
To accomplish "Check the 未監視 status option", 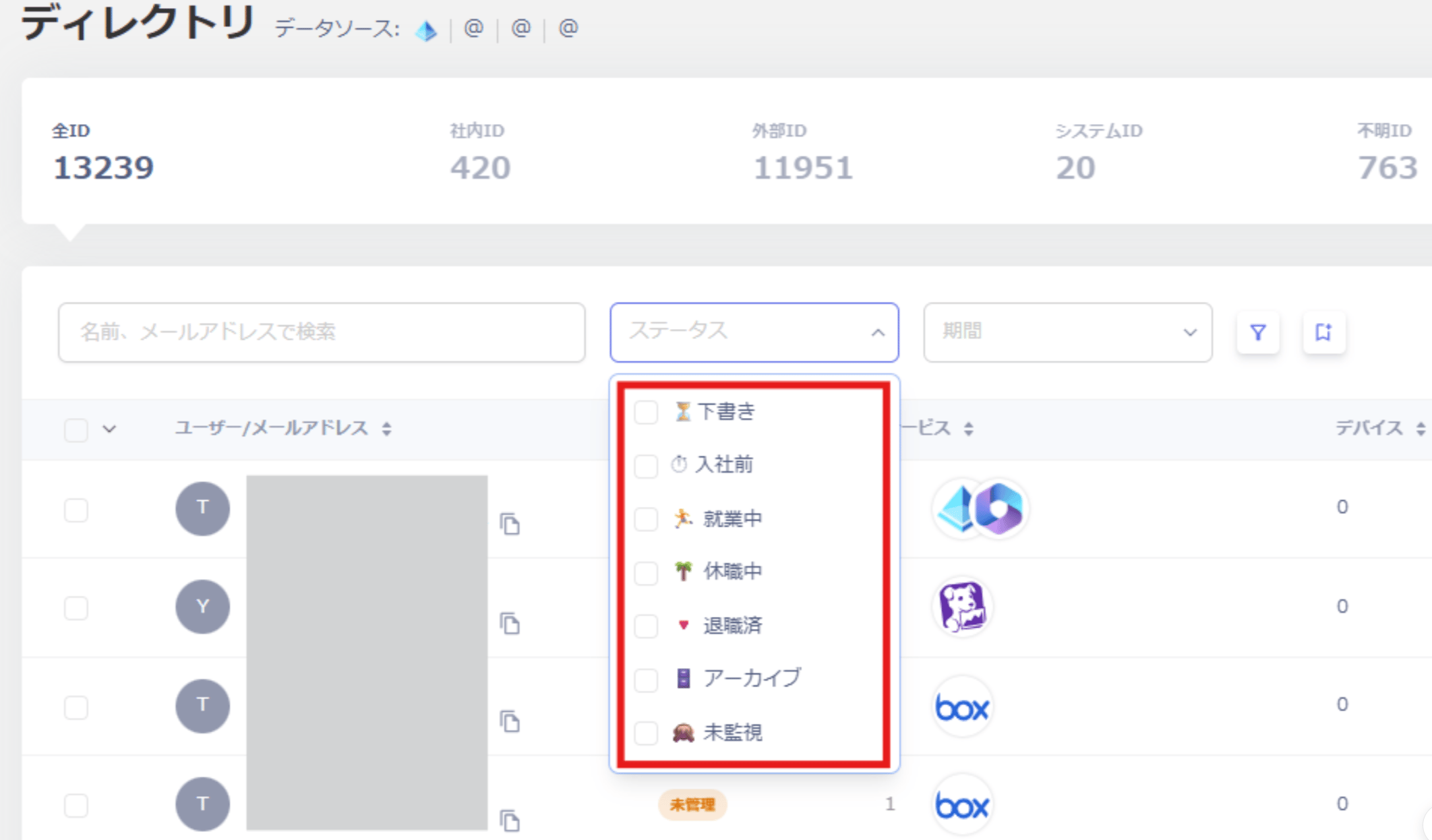I will pyautogui.click(x=646, y=733).
